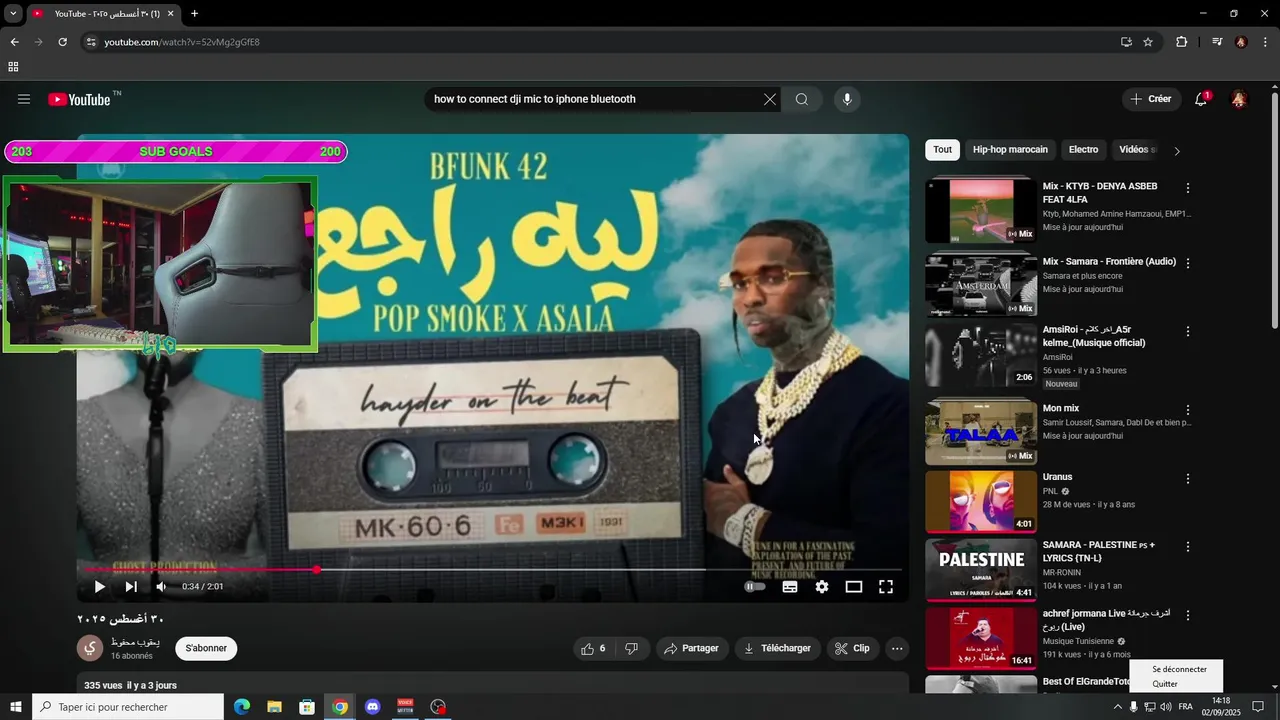The image size is (1280, 720).
Task: Open the AmsiRoi video title link
Action: click(1094, 336)
